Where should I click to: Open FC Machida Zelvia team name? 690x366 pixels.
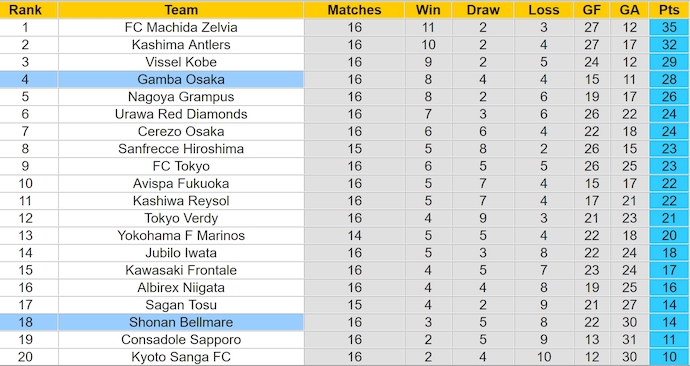click(x=181, y=27)
